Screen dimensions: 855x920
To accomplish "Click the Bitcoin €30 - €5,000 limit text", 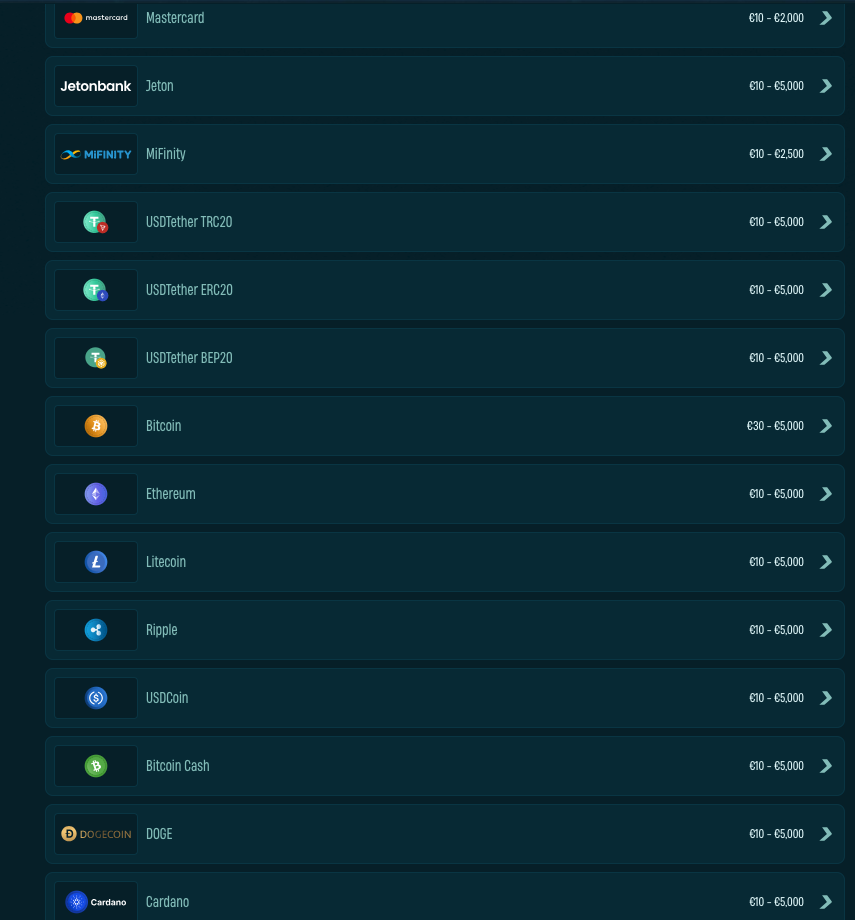I will tap(775, 426).
